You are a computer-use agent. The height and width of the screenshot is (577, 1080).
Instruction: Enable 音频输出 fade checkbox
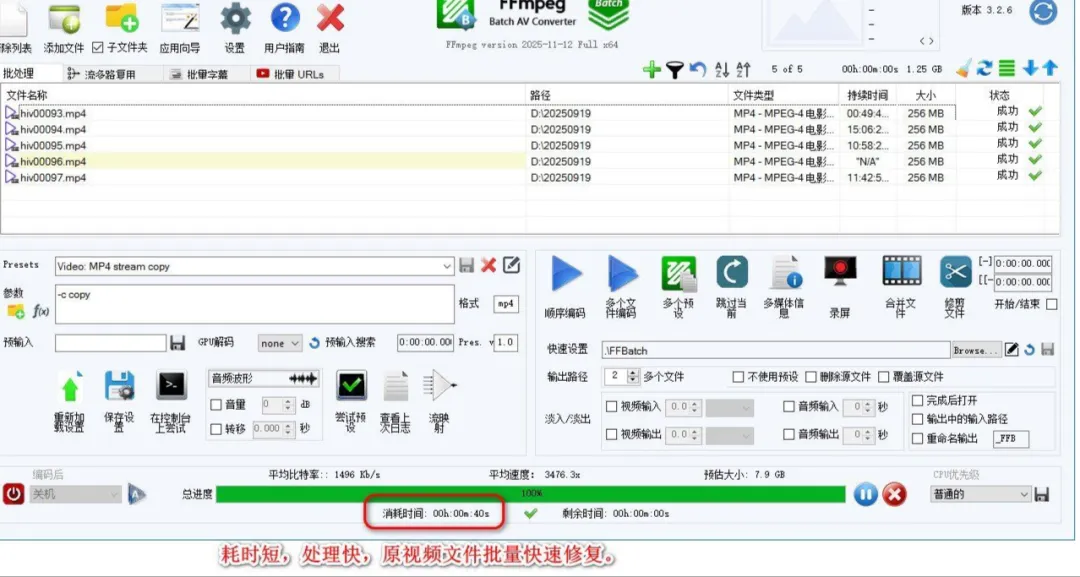[789, 434]
